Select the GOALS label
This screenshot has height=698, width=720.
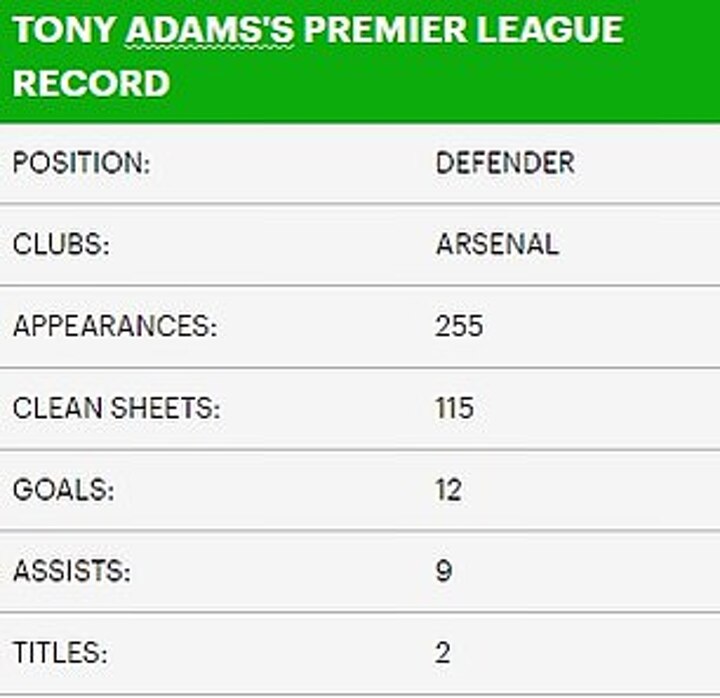(x=64, y=491)
